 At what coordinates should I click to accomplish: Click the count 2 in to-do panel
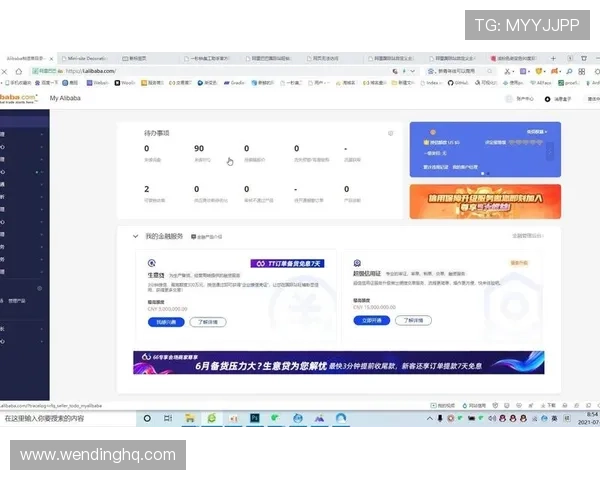pos(147,189)
